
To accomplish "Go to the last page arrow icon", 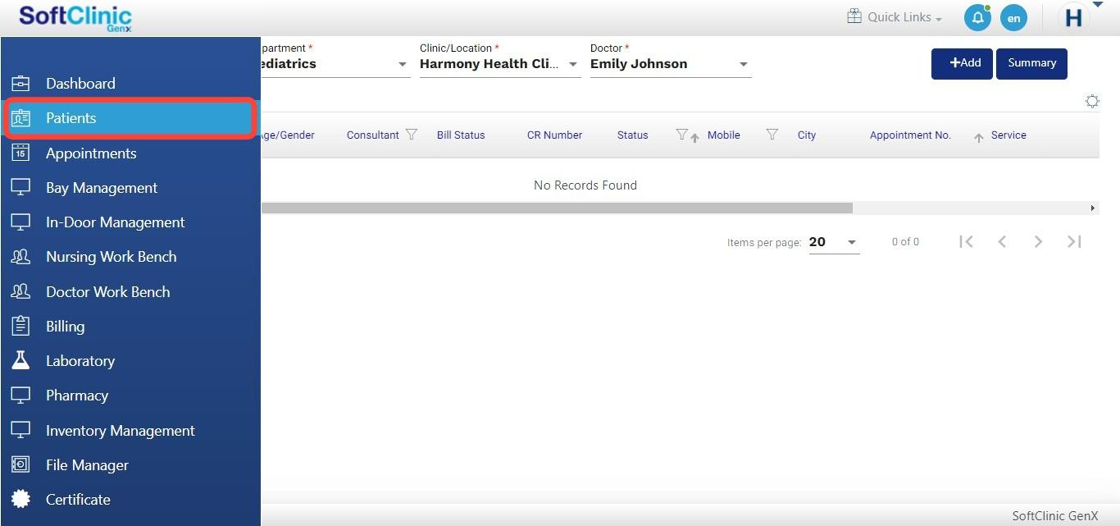I will [1074, 242].
